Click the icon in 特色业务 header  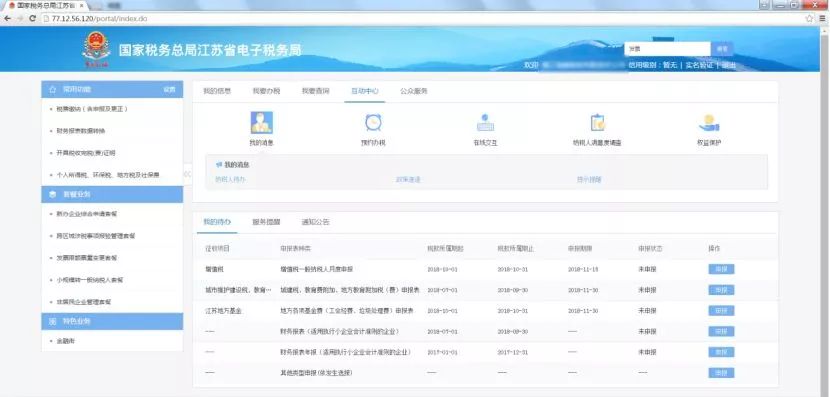pyautogui.click(x=52, y=321)
